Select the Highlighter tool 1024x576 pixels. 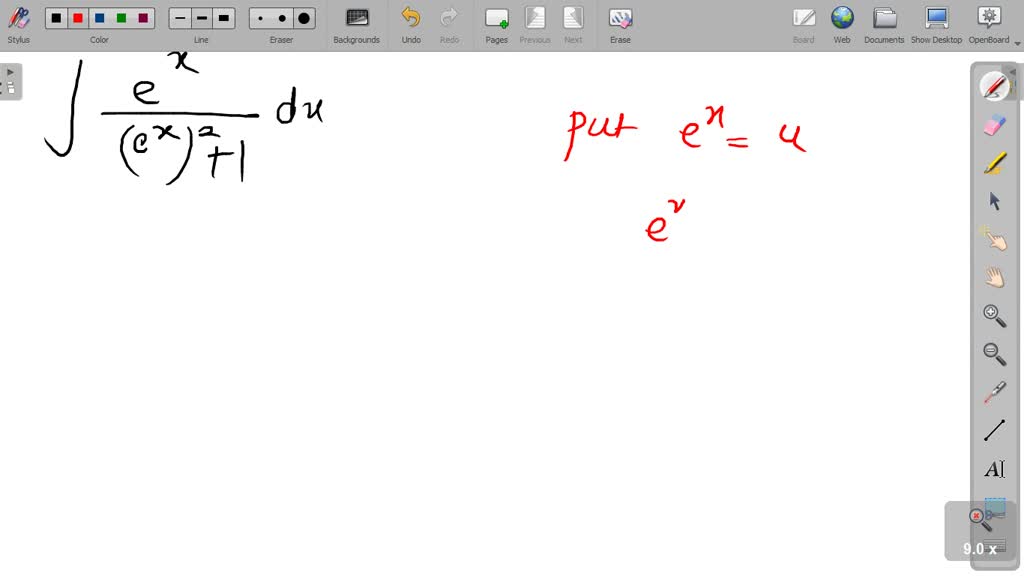tap(994, 163)
